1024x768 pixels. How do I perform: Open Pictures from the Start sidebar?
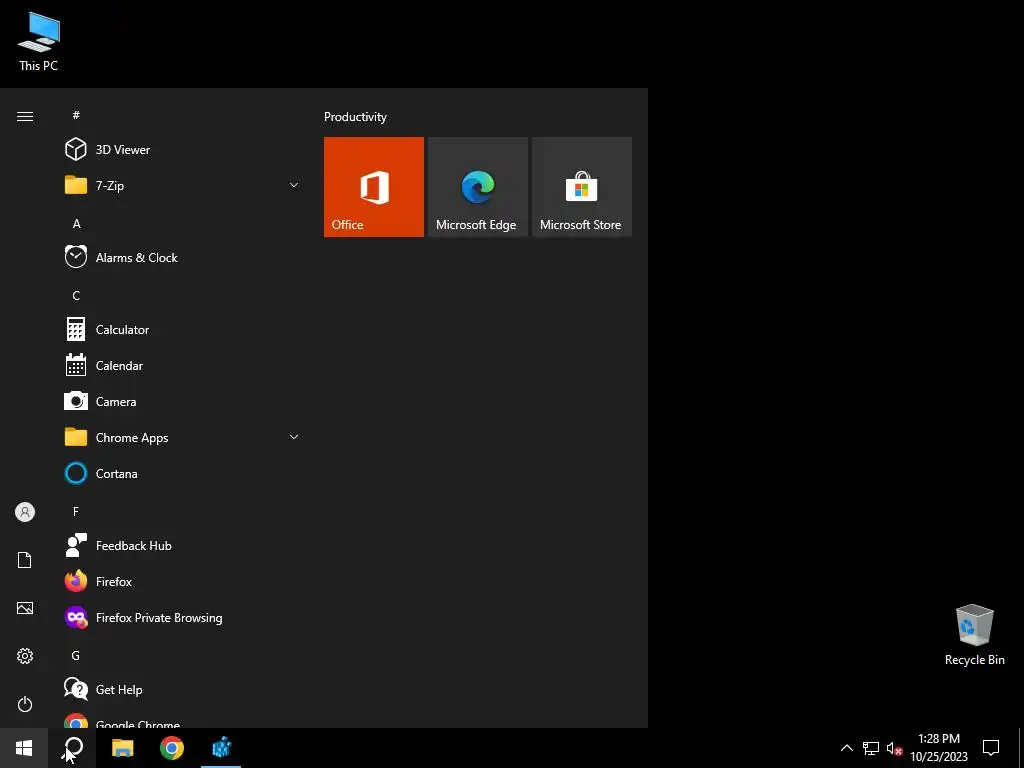pos(25,608)
